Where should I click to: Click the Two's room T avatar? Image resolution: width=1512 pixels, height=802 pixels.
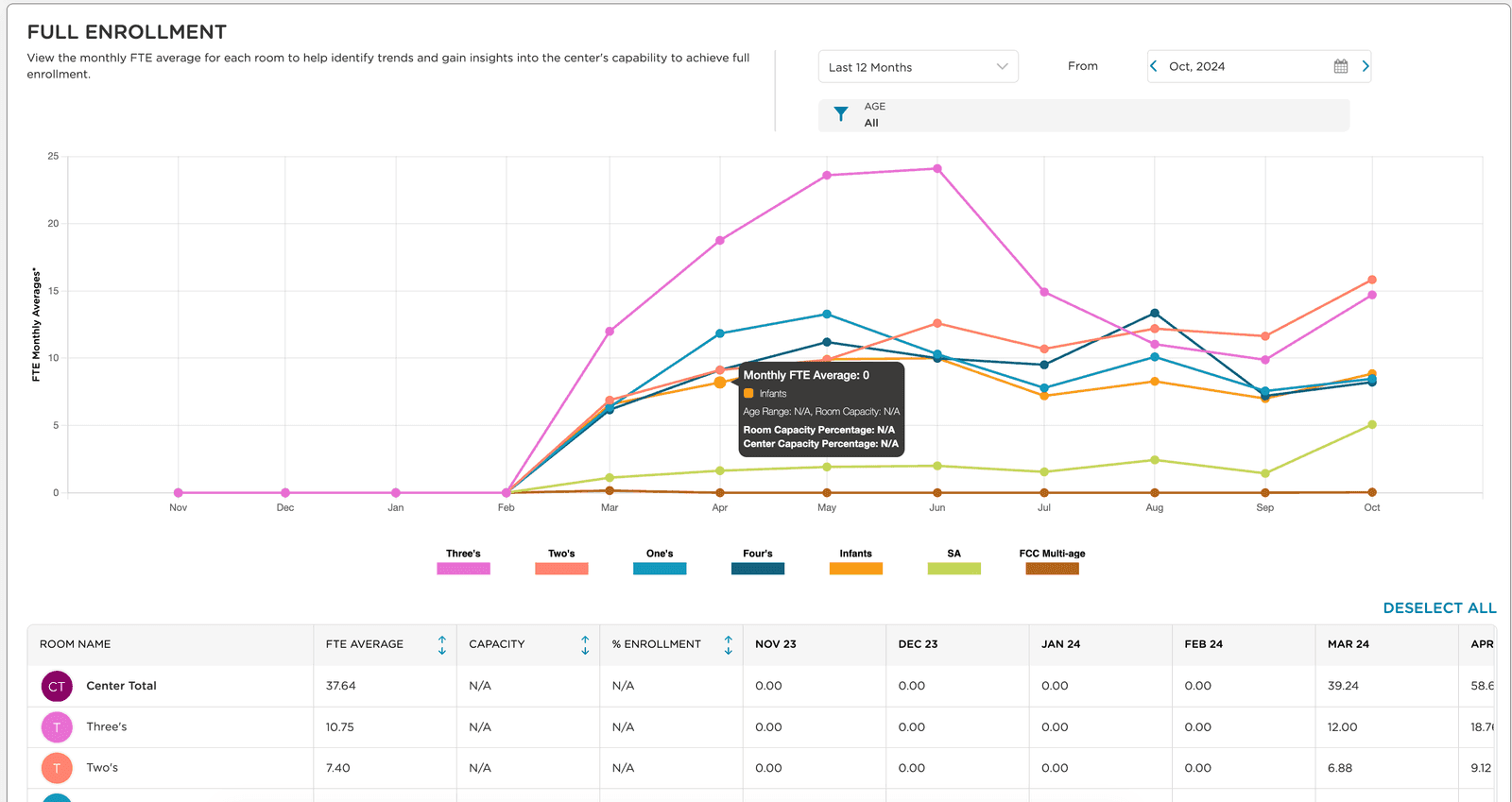(57, 768)
